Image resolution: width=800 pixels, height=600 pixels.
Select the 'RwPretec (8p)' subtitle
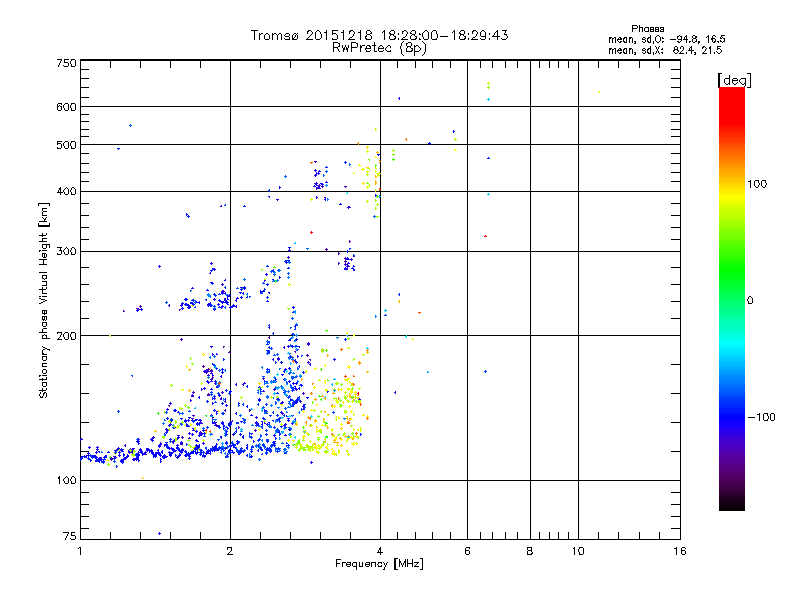click(x=379, y=48)
